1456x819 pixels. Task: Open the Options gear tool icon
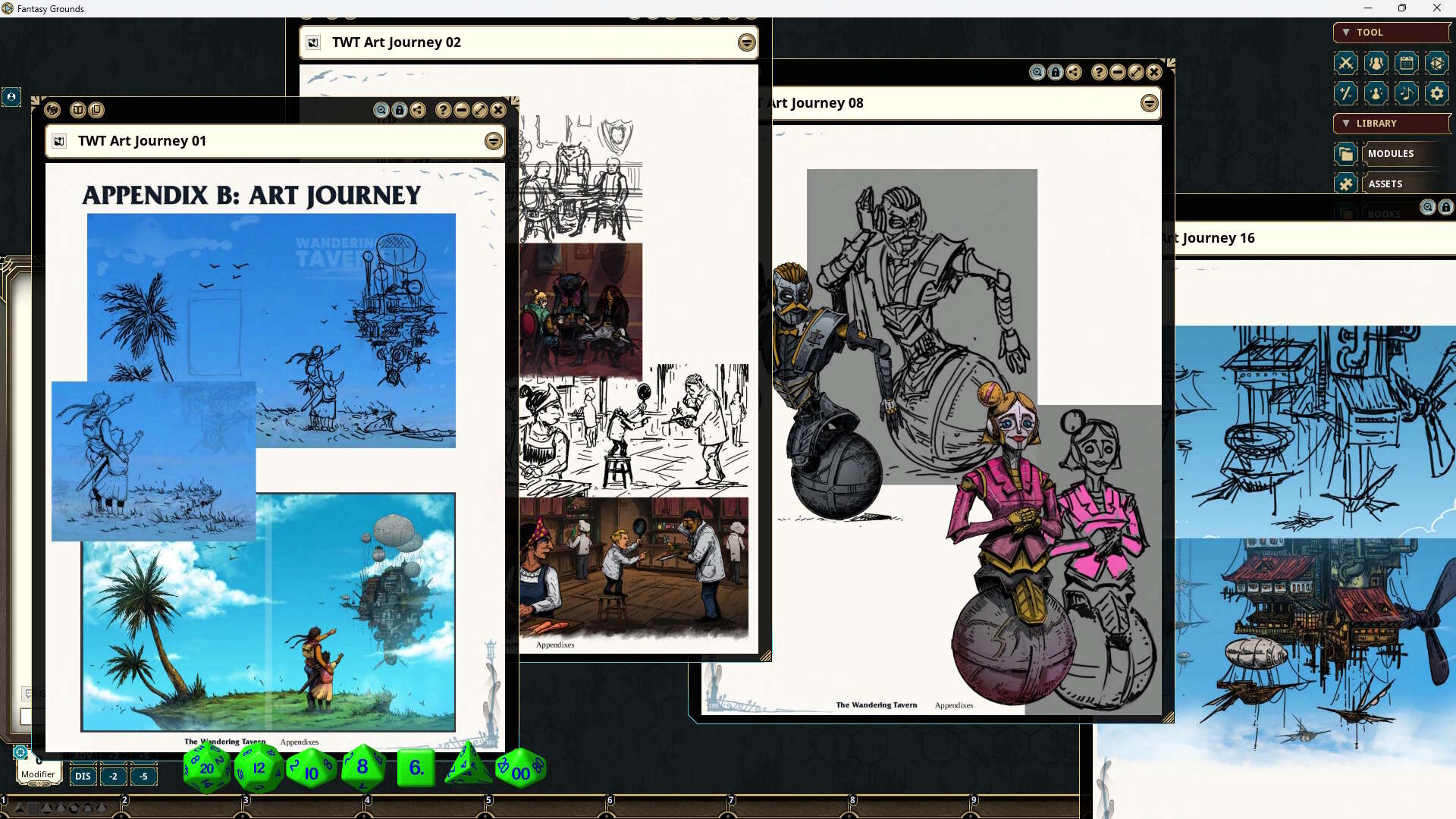(x=1437, y=93)
